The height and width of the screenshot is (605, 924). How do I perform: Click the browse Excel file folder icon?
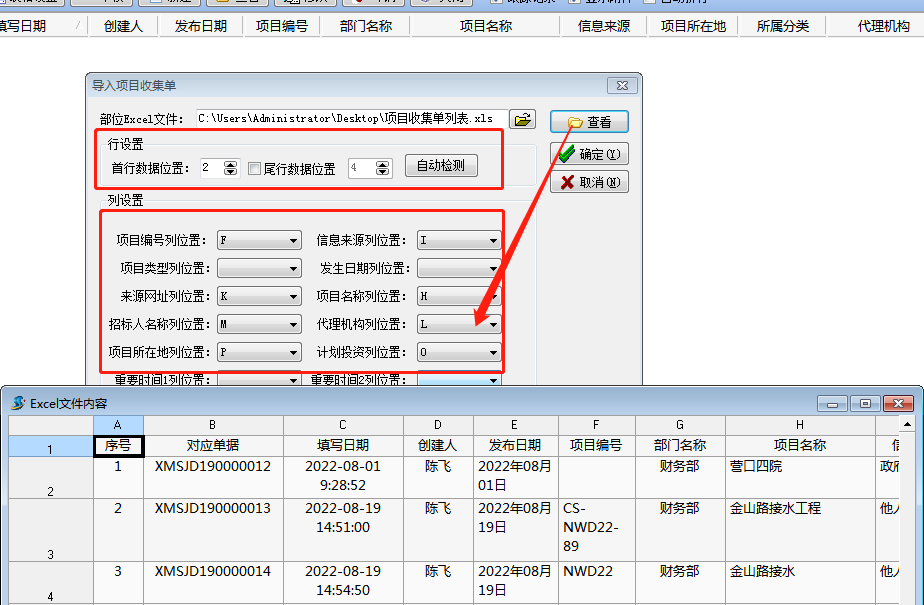tap(522, 120)
